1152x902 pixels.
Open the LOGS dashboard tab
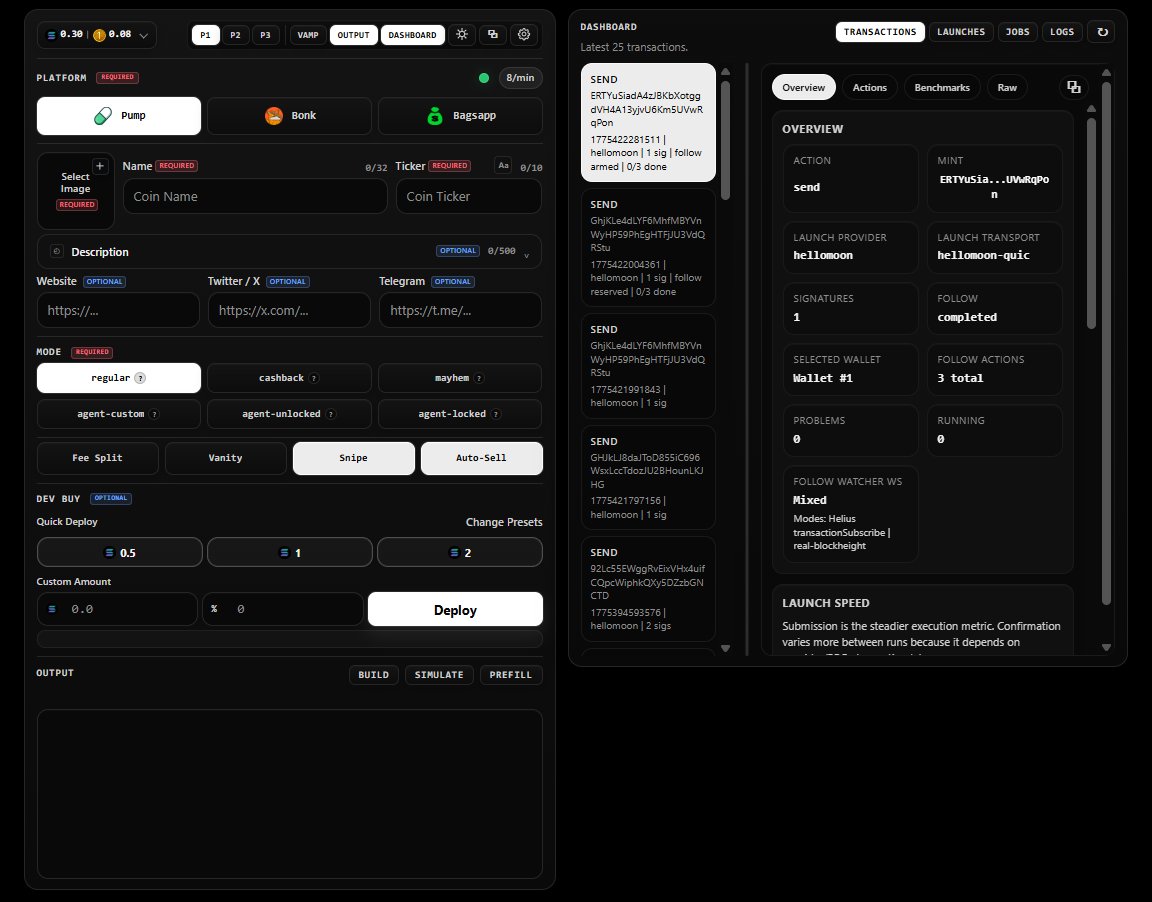1062,32
